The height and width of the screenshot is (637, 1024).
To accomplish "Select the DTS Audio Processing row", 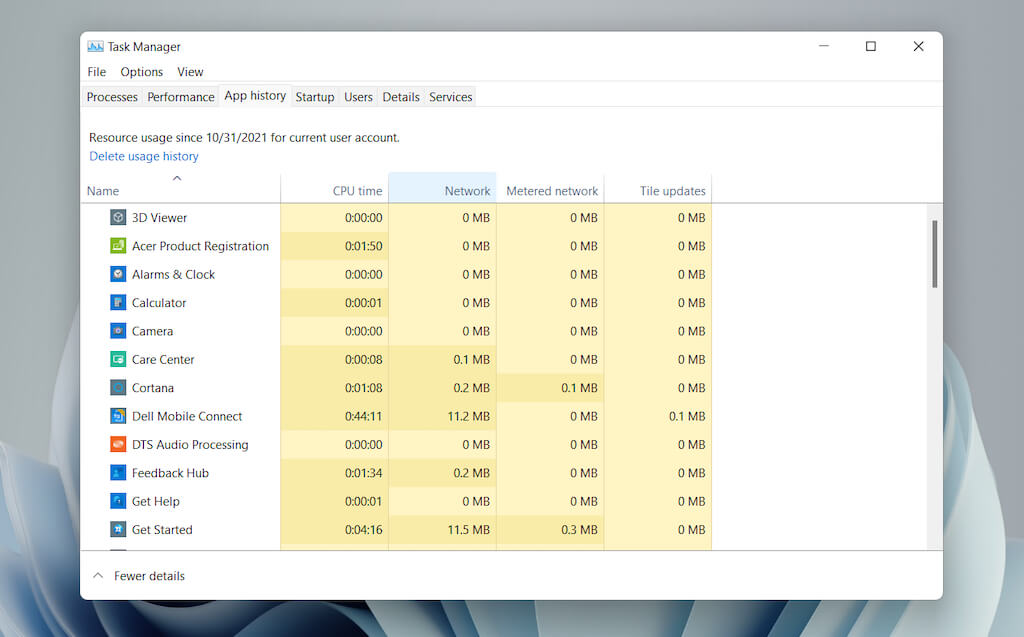I will point(190,445).
